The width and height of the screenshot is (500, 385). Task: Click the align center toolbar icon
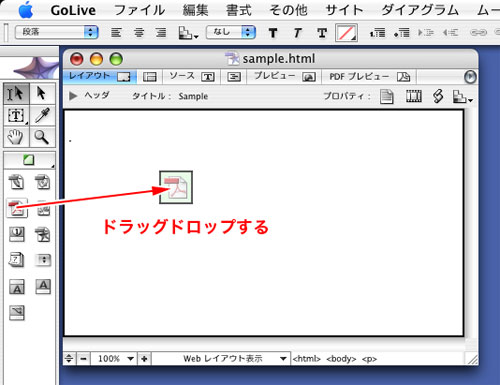click(139, 33)
